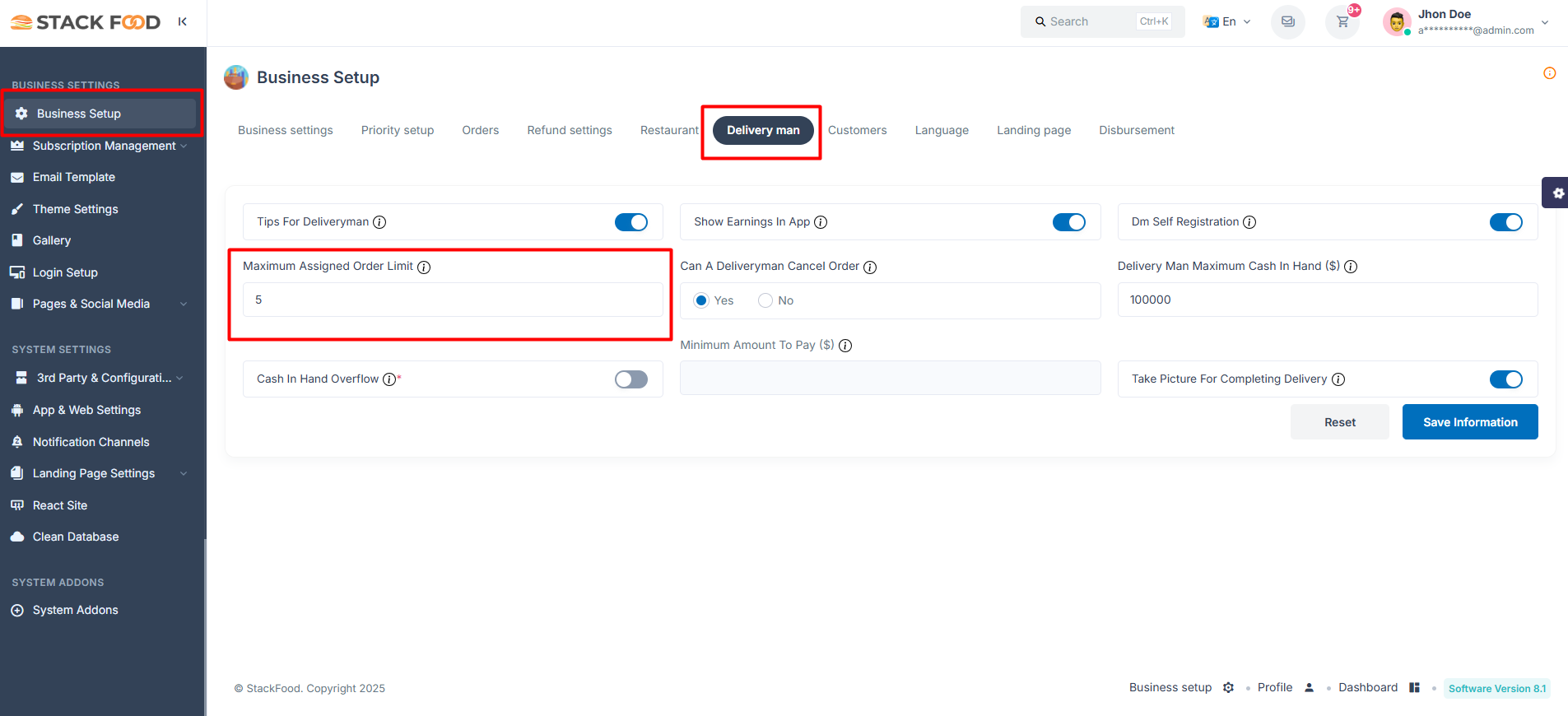Click the Software Version 8.1 badge
This screenshot has width=1568, height=716.
tap(1497, 688)
